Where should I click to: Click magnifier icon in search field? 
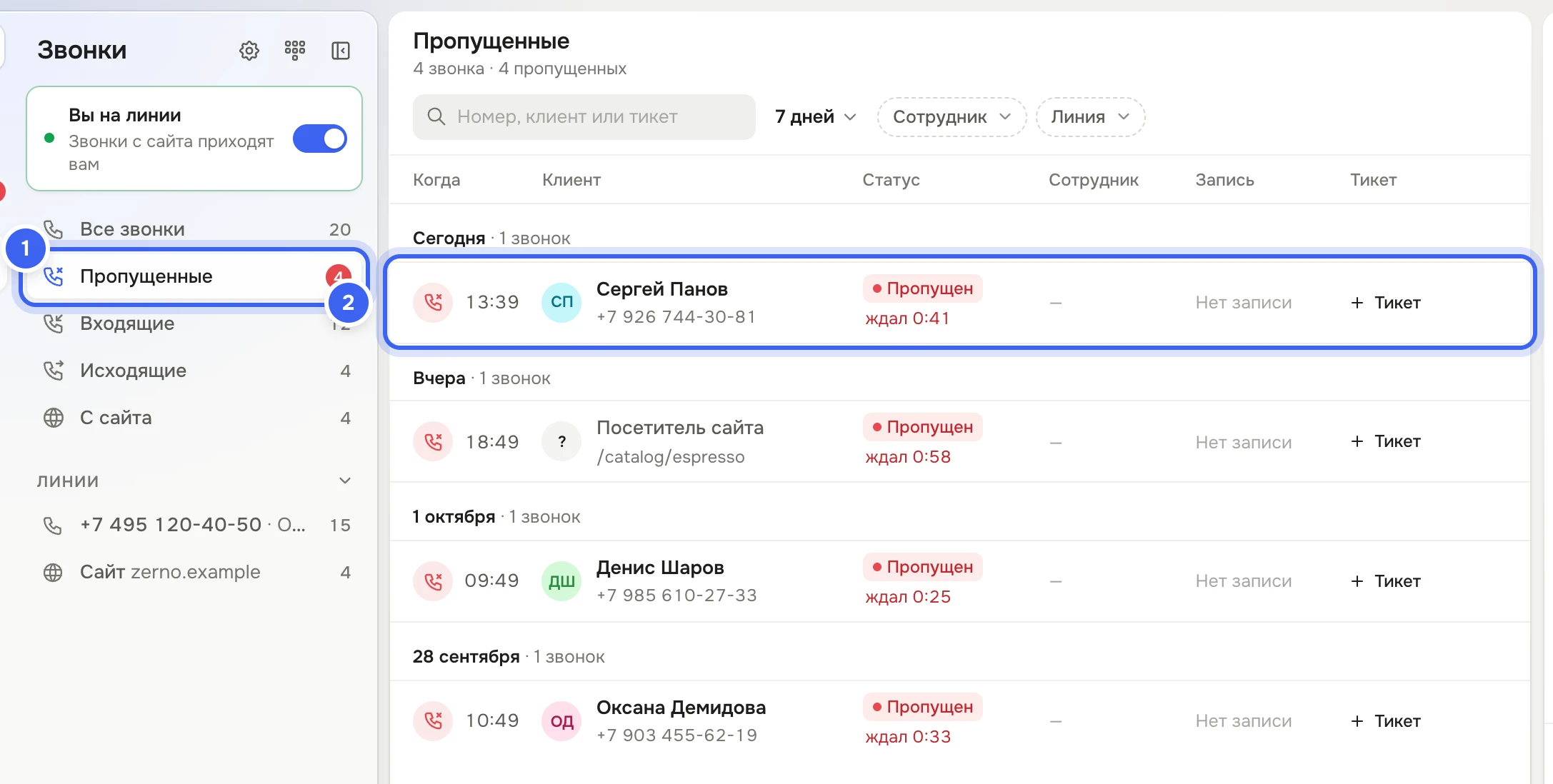(x=436, y=116)
